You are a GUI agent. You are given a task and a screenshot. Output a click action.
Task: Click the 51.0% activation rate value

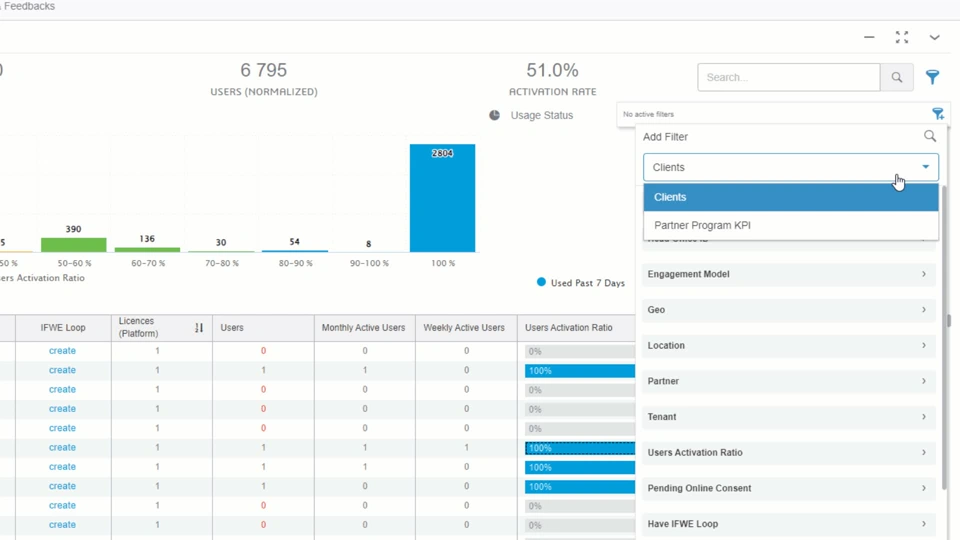[552, 70]
